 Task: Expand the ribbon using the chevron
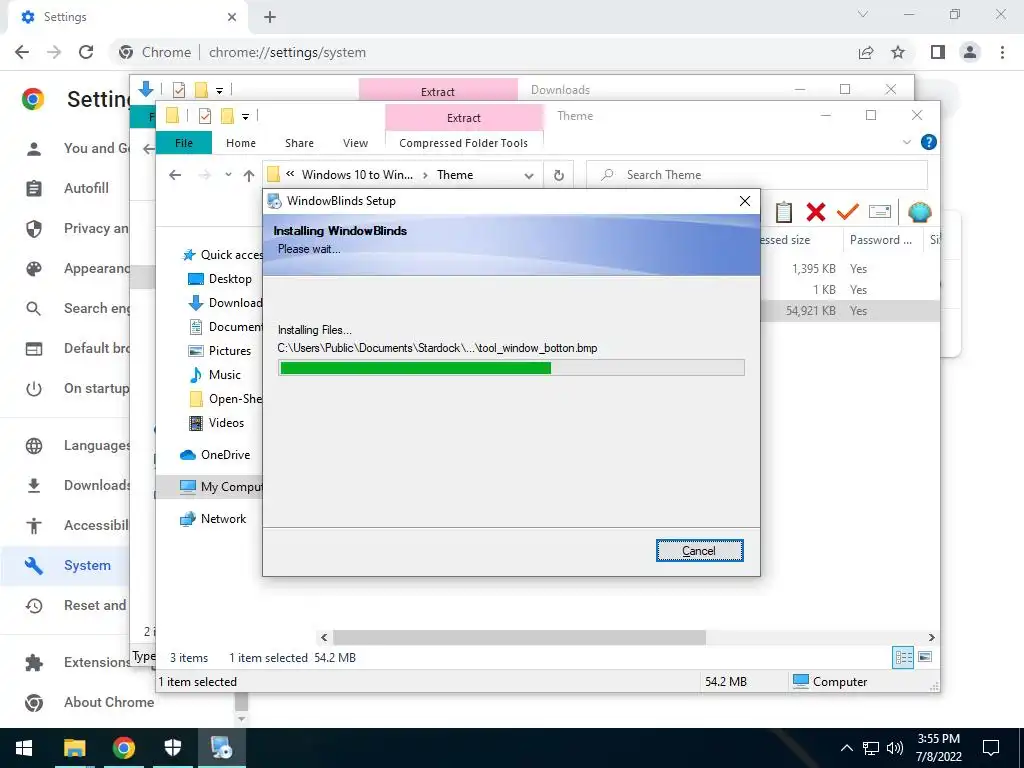pos(906,142)
